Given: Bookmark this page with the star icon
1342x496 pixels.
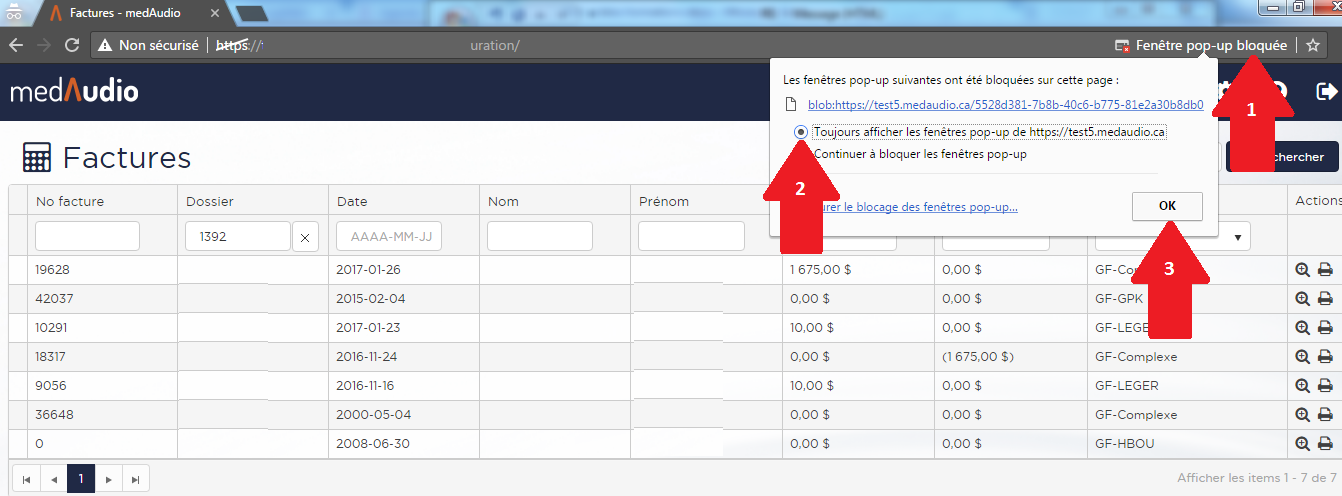Looking at the screenshot, I should tap(1313, 45).
